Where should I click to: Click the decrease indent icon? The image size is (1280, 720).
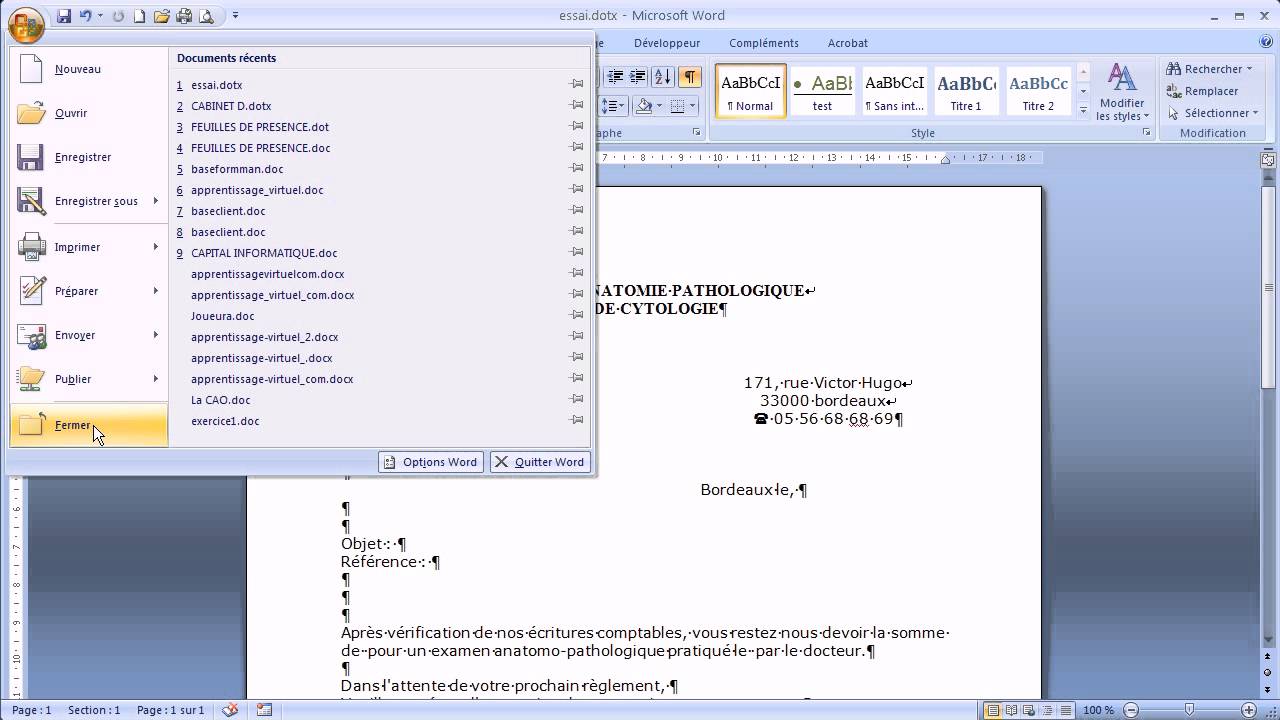(615, 77)
